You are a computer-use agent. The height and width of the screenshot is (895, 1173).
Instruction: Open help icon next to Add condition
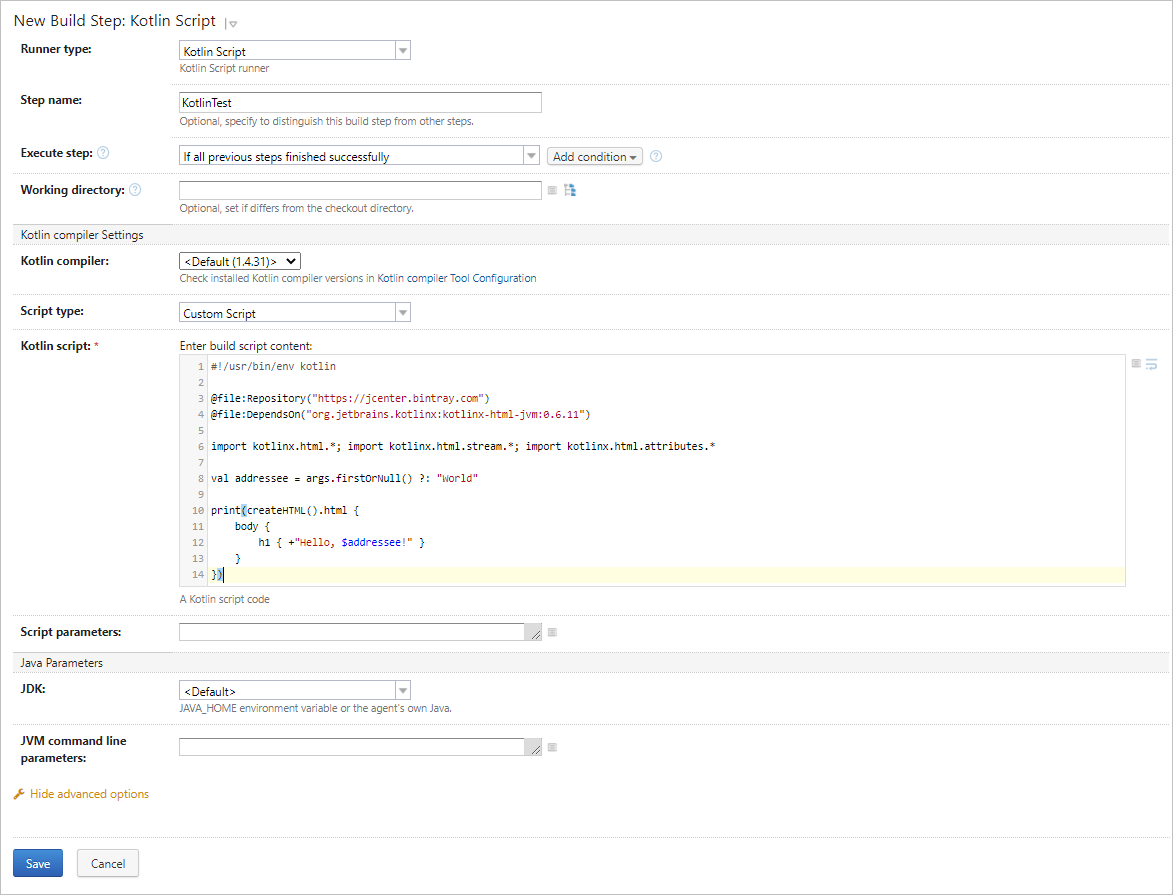[656, 156]
